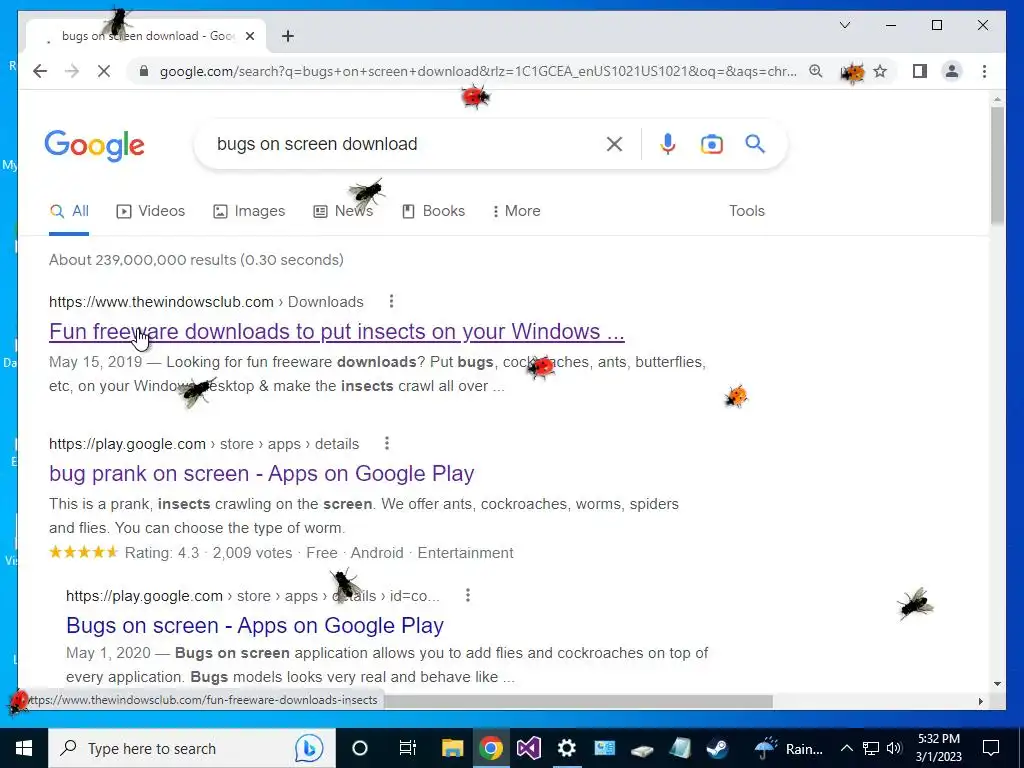Click the vertical scrollbar thumb
1024x768 pixels.
[x=997, y=165]
